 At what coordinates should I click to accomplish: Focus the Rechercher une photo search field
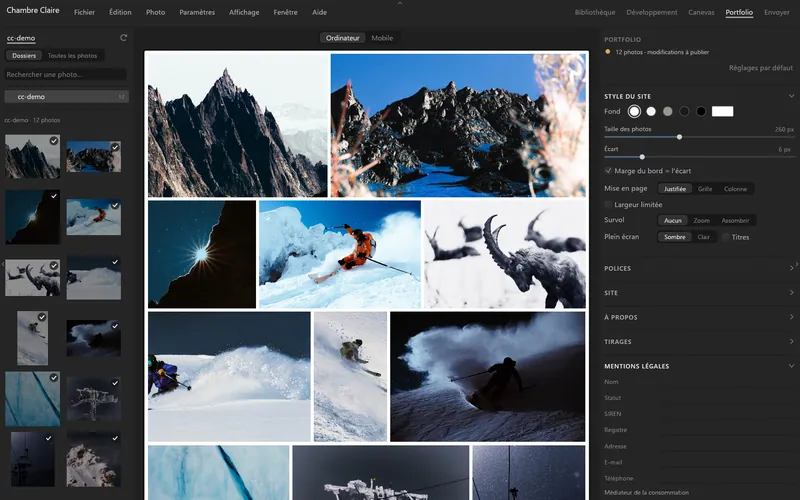pyautogui.click(x=65, y=74)
